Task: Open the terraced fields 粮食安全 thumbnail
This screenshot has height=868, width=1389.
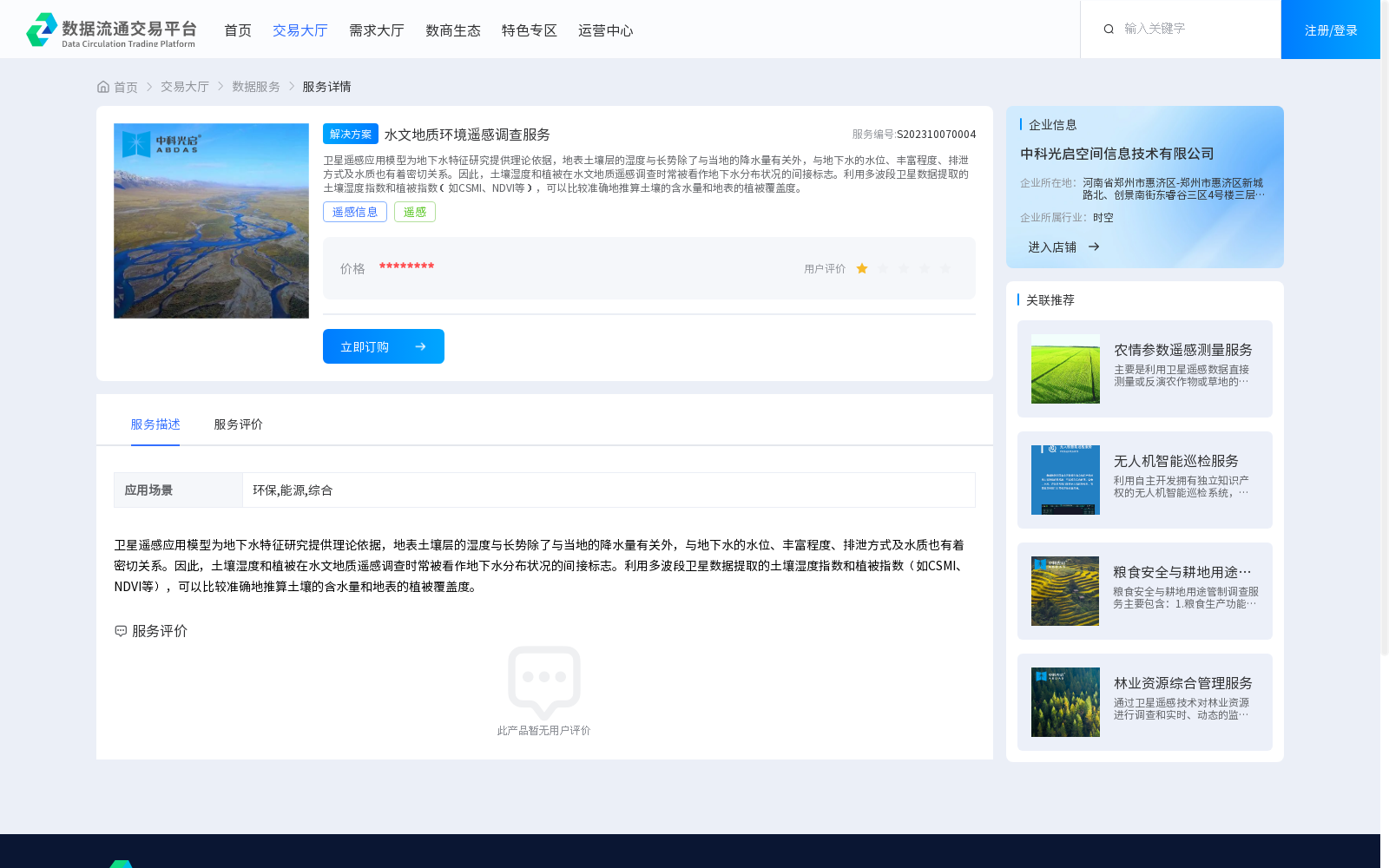Action: pos(1065,591)
